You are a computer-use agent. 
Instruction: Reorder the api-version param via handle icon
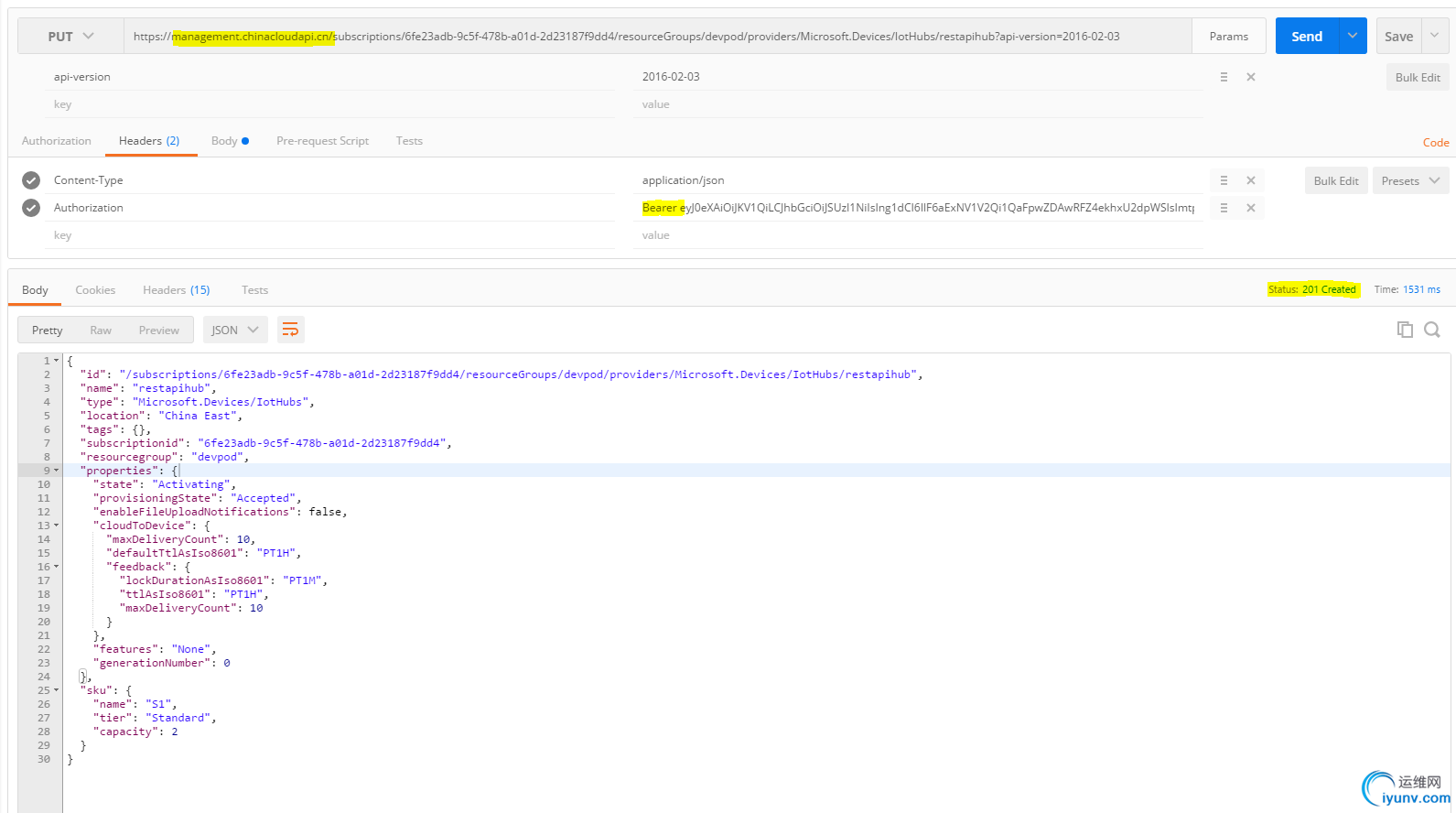point(1224,77)
